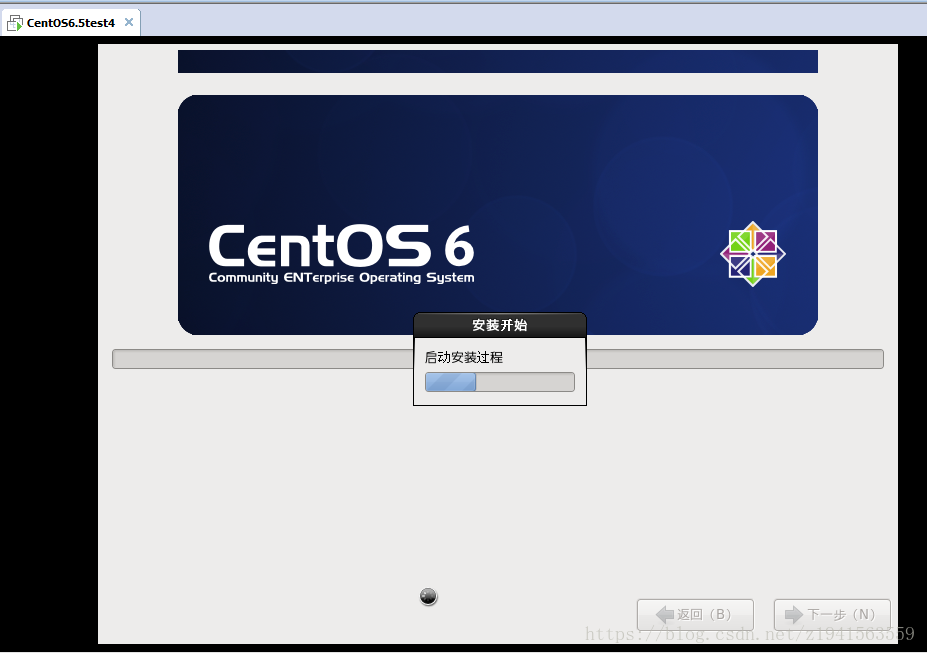927x654 pixels.
Task: Click the round busy spinner cursor icon
Action: (x=428, y=597)
